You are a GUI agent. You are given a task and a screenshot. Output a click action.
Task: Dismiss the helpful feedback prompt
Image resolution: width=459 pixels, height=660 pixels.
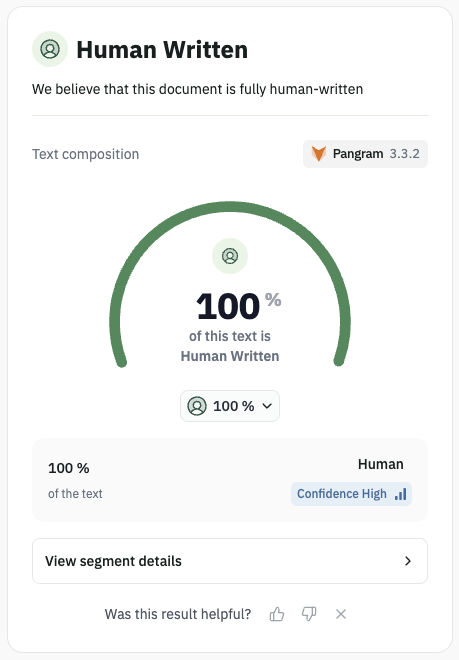(x=341, y=614)
